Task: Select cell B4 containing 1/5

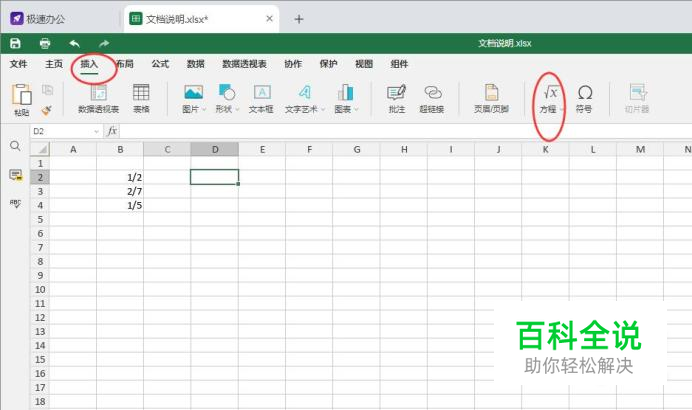Action: pos(120,205)
